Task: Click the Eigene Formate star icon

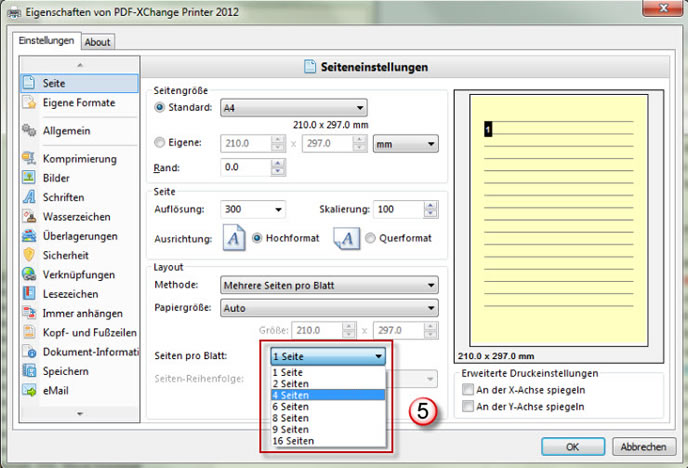Action: tap(29, 102)
